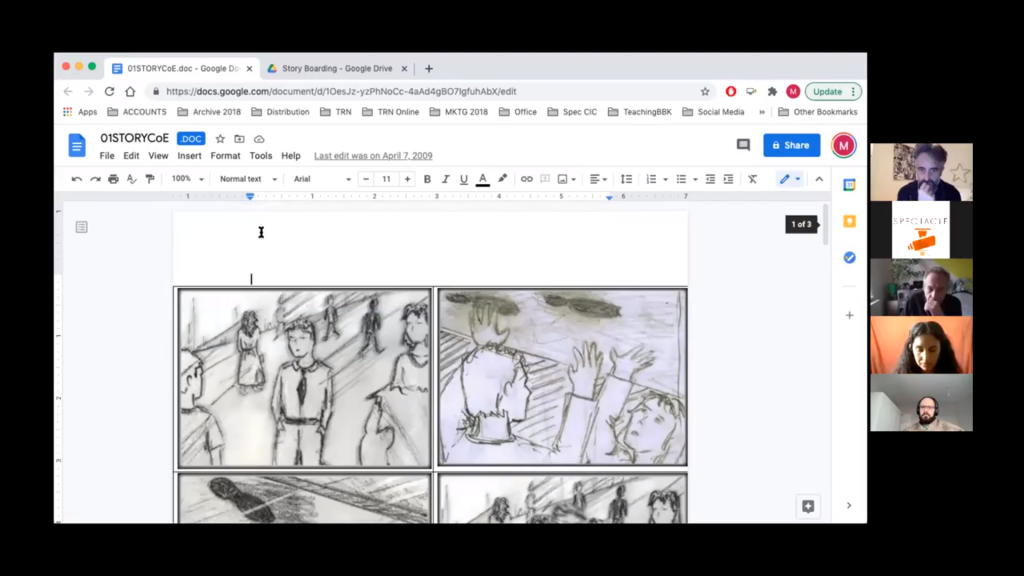Select the first storyboard sketch image
The height and width of the screenshot is (576, 1024).
pos(304,379)
